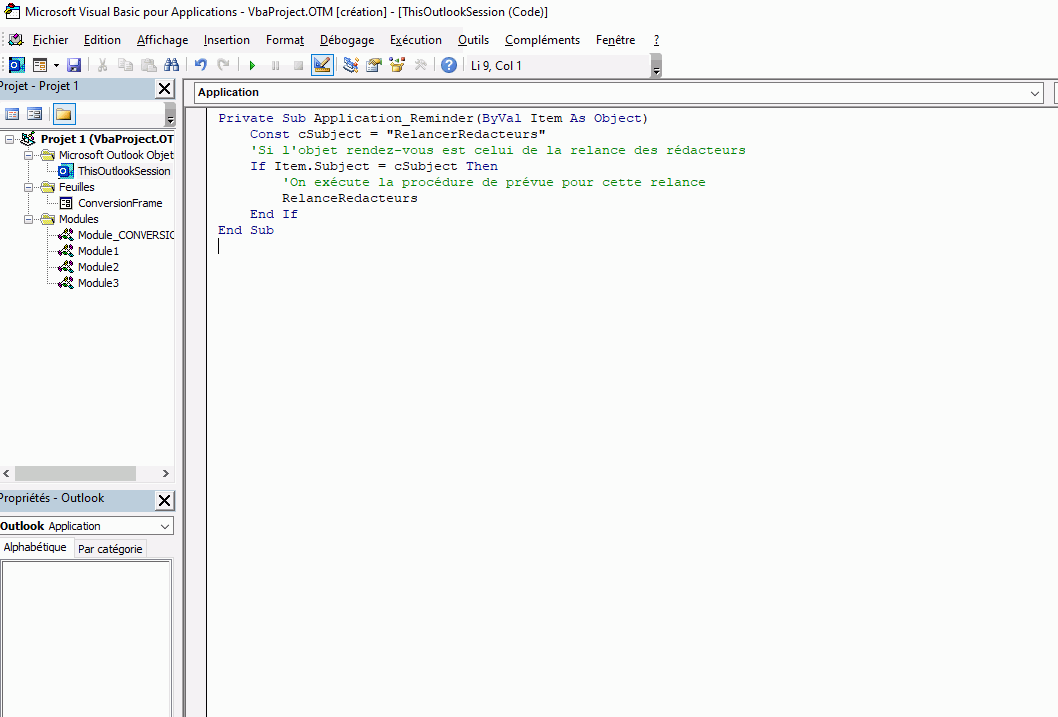Close the Propriétés panel
Viewport: 1058px width, 717px height.
pos(165,501)
